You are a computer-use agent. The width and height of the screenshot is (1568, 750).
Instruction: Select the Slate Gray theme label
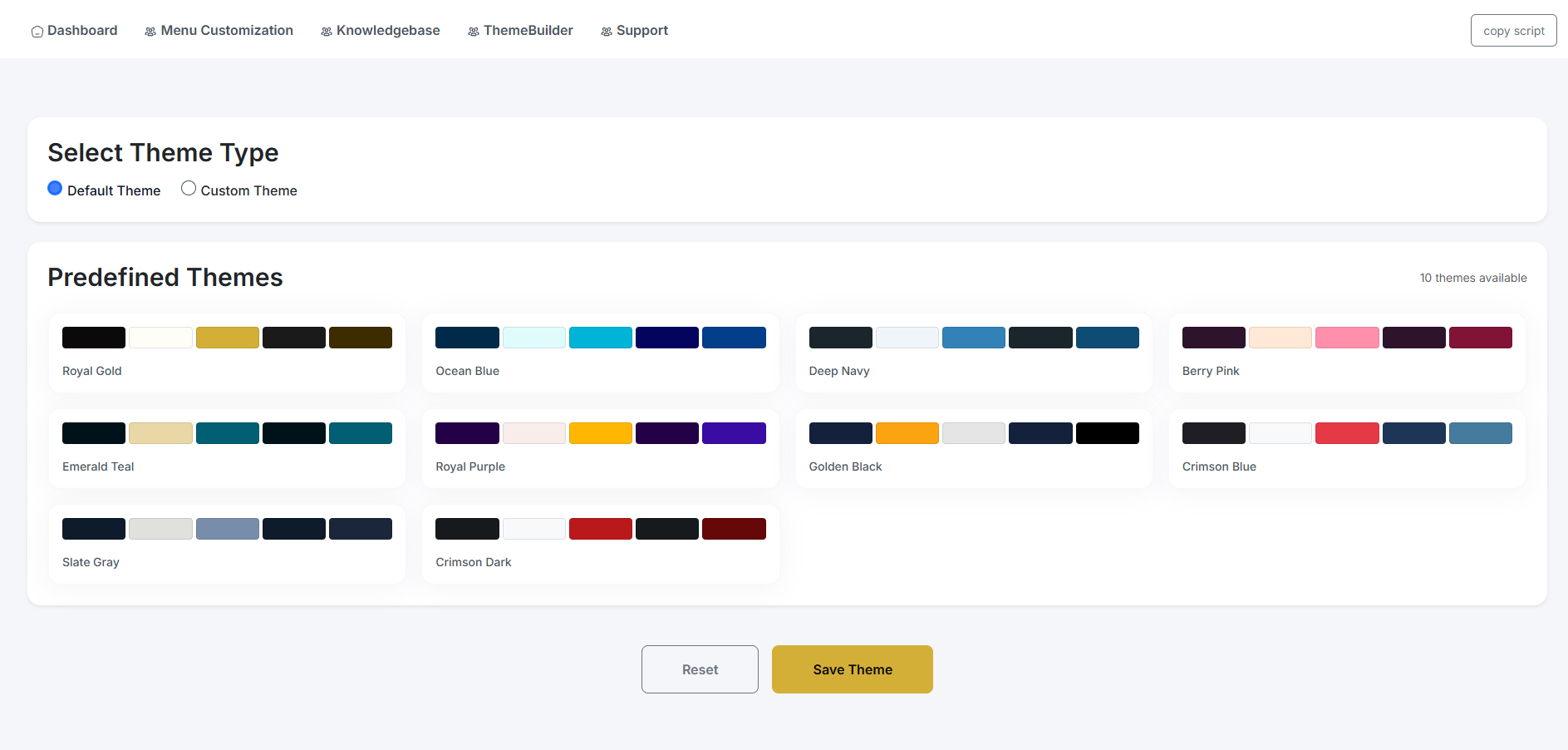(x=91, y=562)
